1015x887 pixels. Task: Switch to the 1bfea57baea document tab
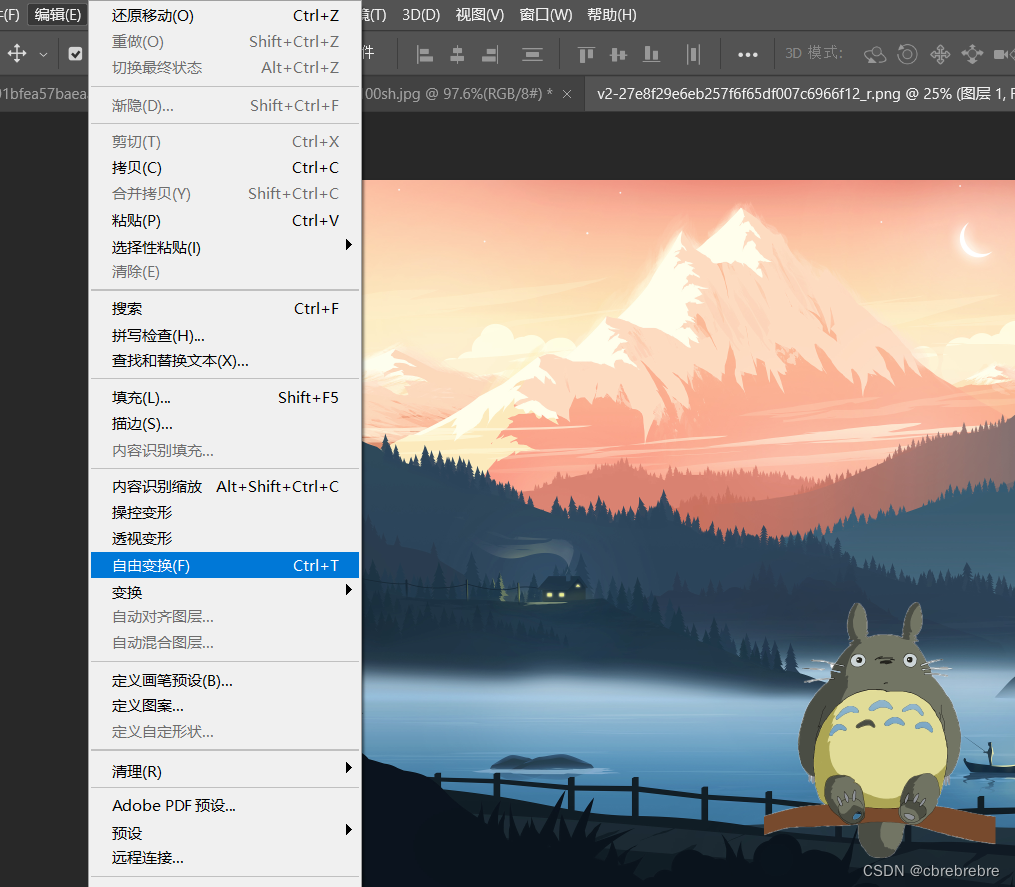coord(43,94)
